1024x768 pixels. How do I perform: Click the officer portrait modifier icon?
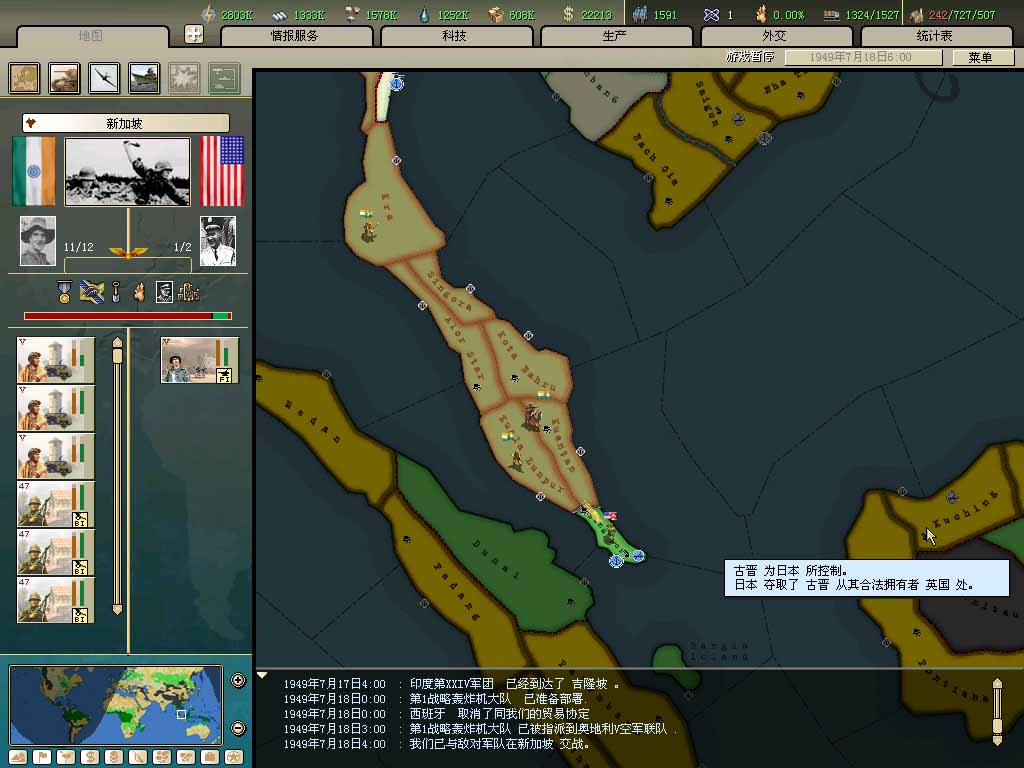pyautogui.click(x=164, y=292)
